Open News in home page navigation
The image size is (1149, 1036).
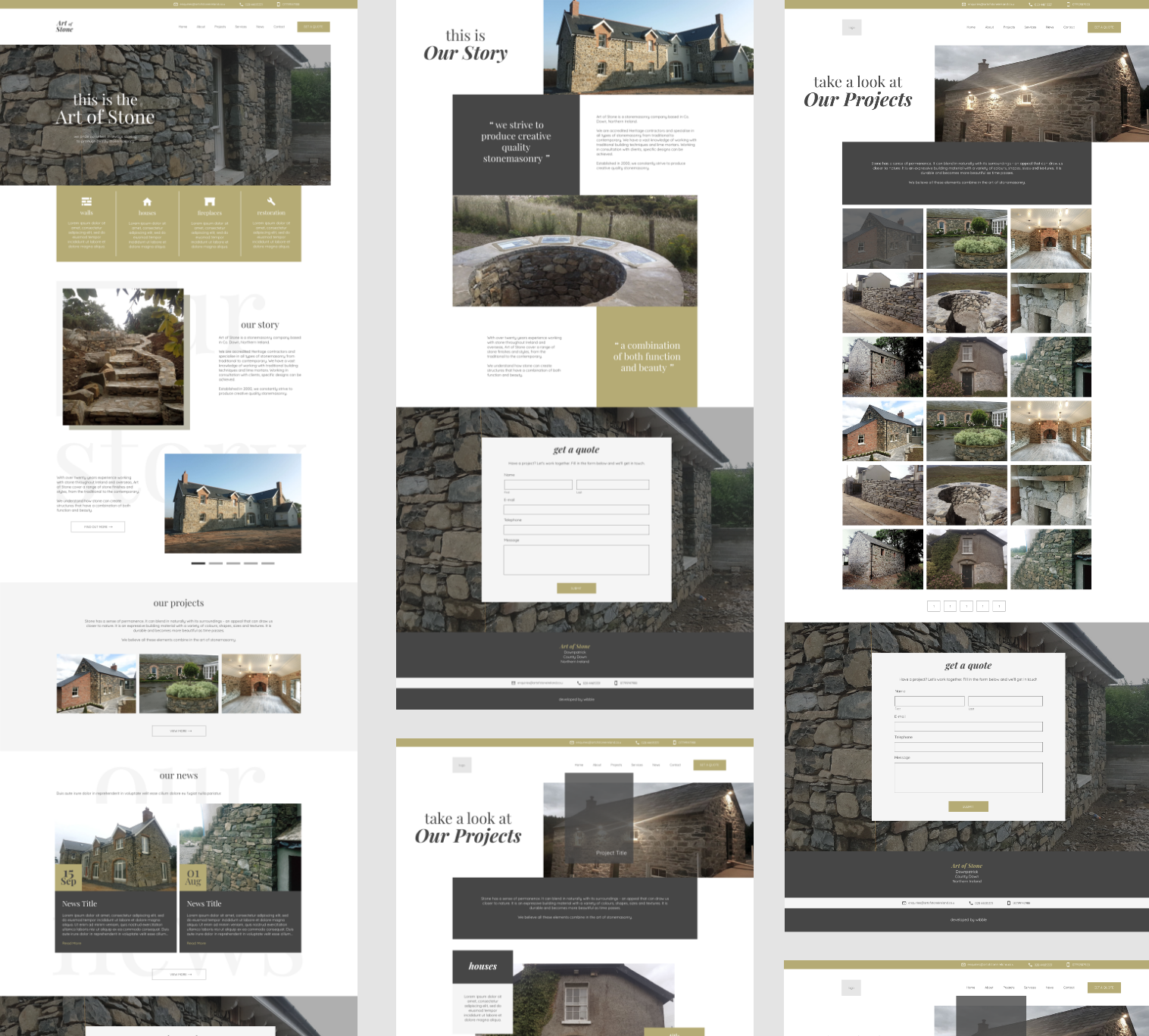tap(260, 27)
